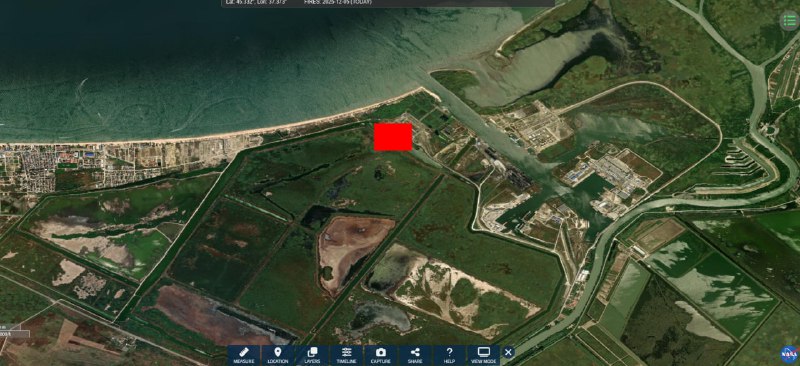Open the Share options

pyautogui.click(x=415, y=355)
